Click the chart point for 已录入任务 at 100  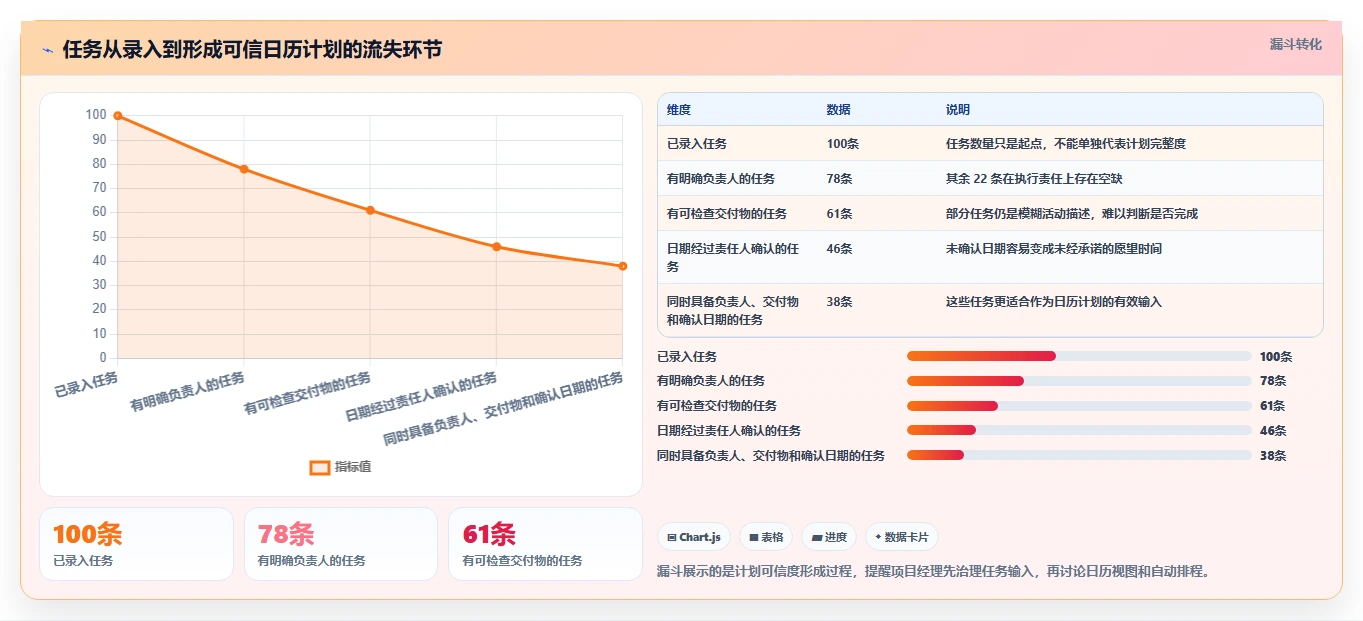[x=118, y=116]
